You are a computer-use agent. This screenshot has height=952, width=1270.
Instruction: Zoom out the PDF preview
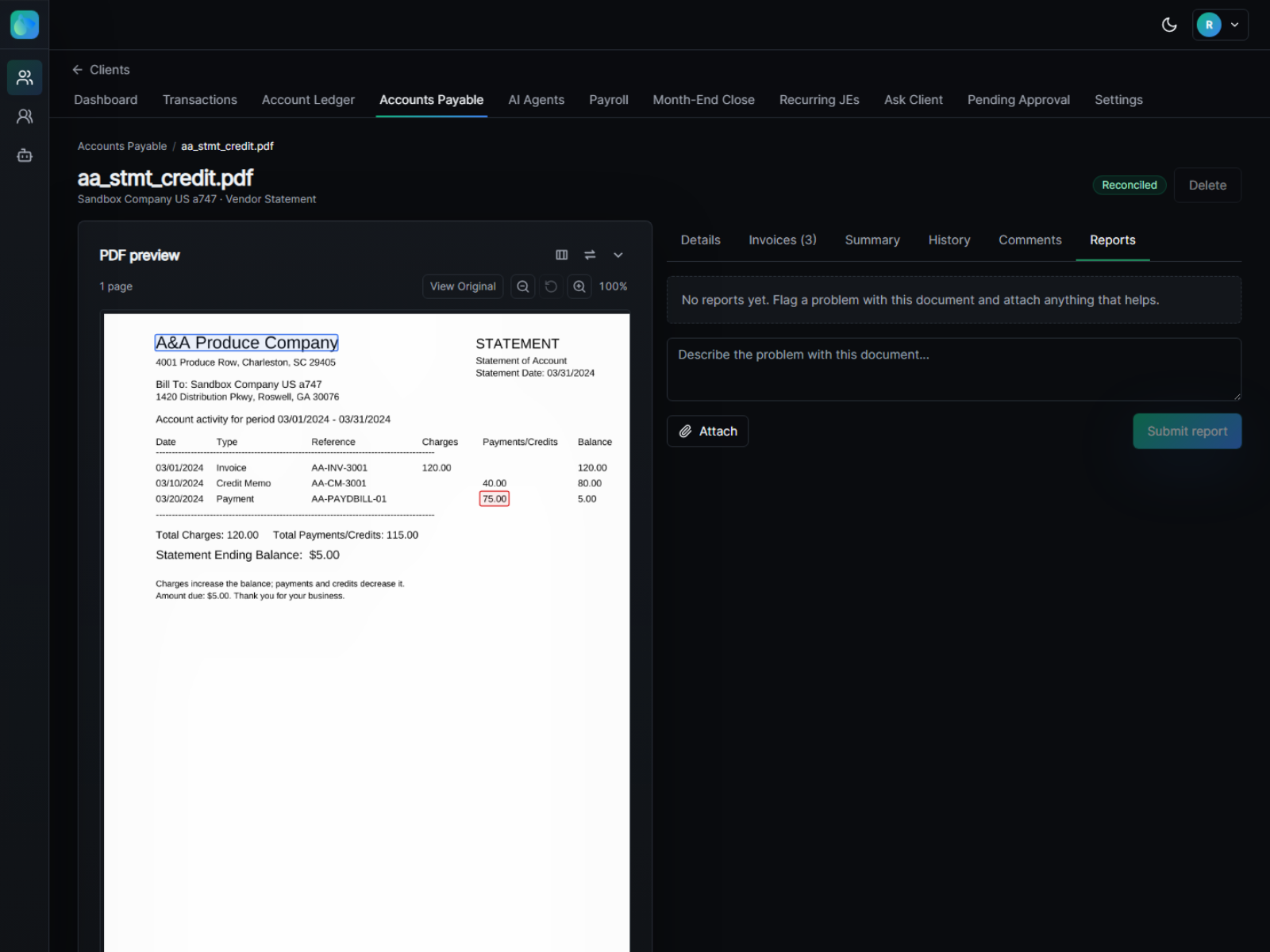523,286
